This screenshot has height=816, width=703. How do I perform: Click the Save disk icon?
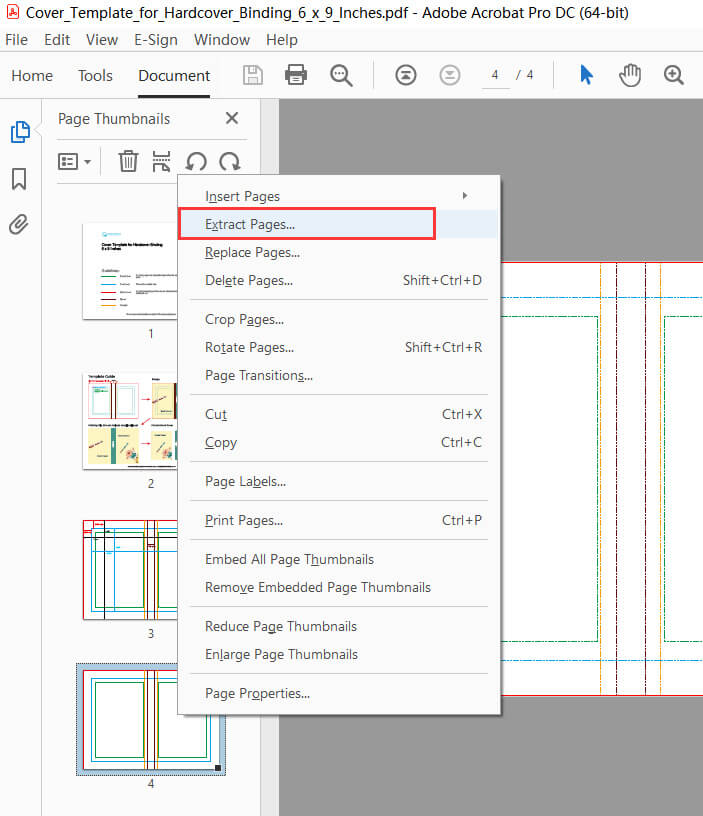click(x=253, y=76)
